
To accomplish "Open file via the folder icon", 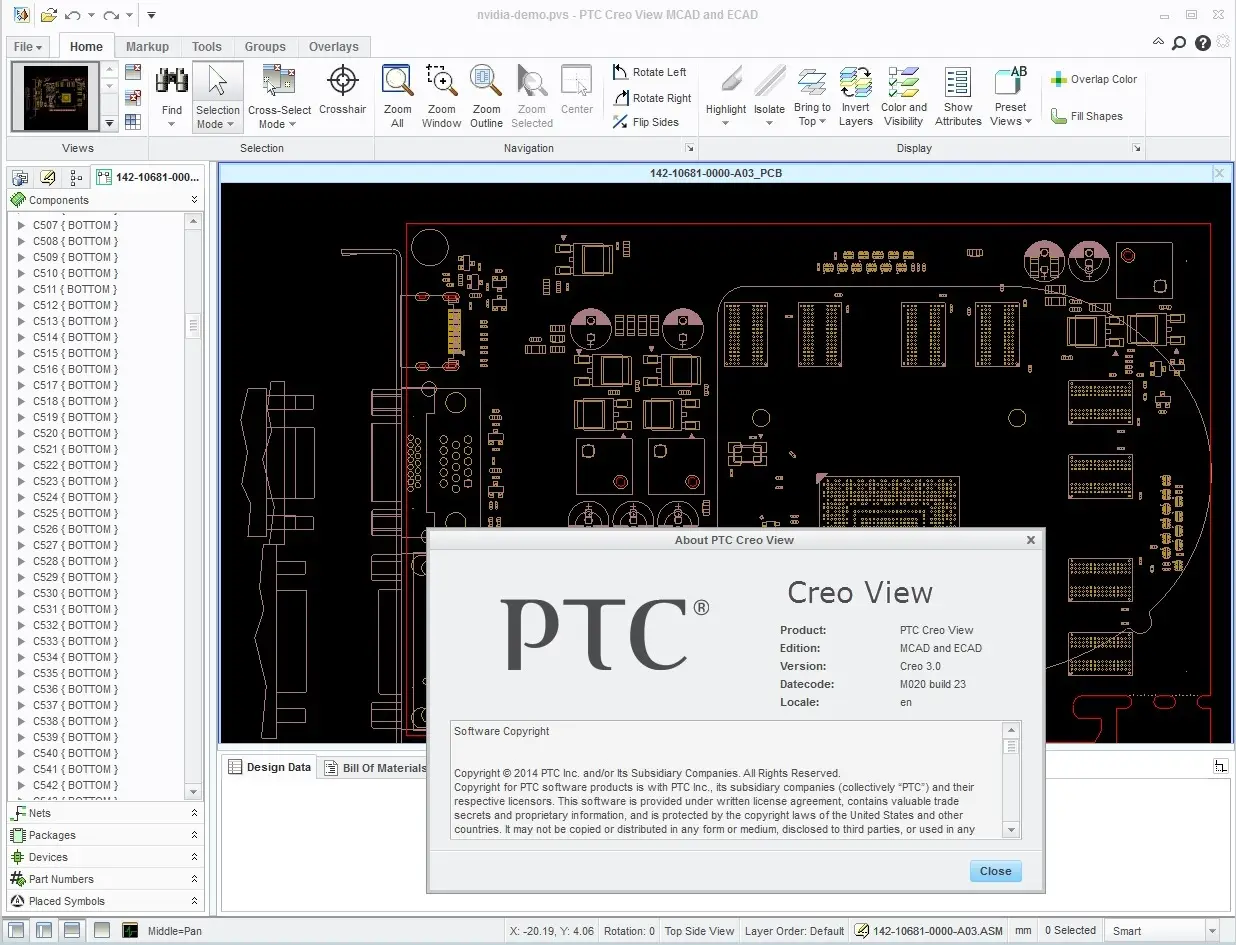I will coord(49,15).
